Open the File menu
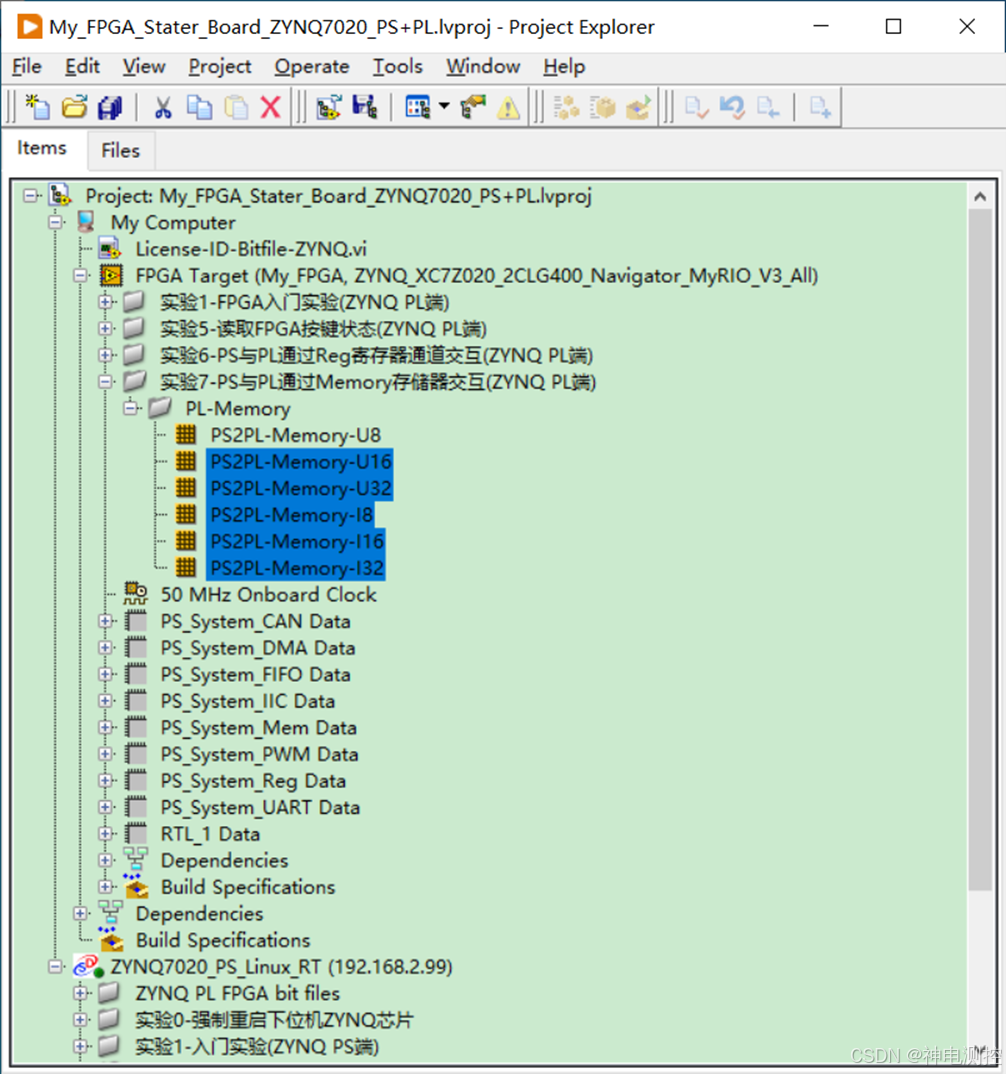 tap(27, 66)
